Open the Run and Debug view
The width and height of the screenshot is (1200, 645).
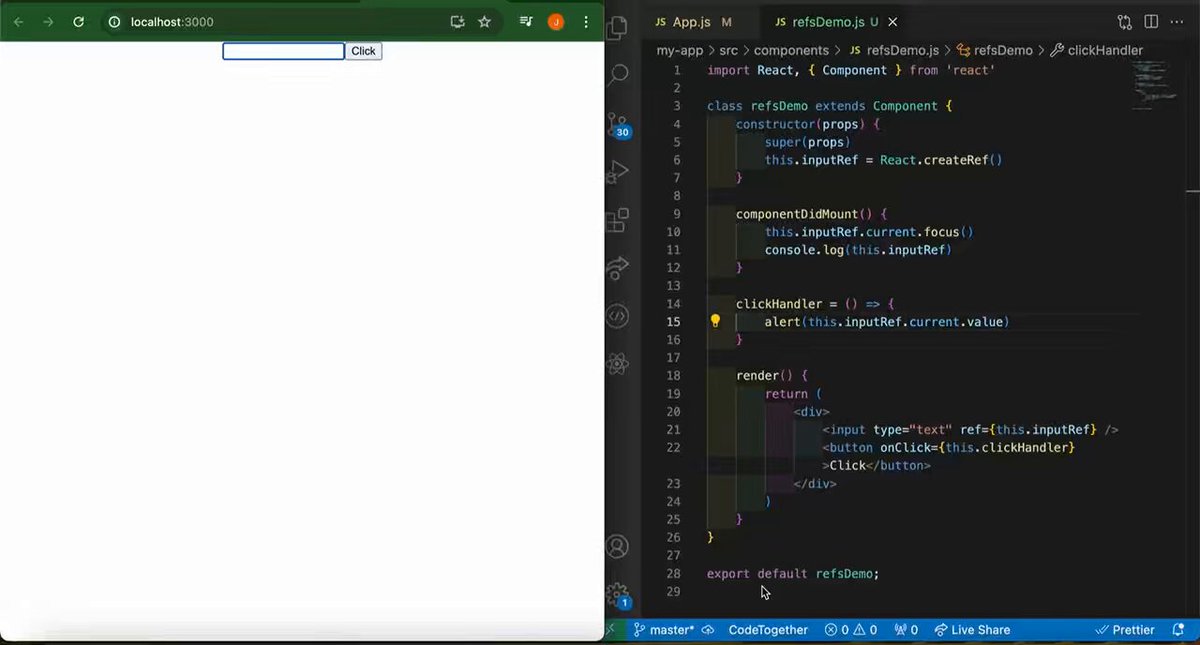(x=618, y=171)
